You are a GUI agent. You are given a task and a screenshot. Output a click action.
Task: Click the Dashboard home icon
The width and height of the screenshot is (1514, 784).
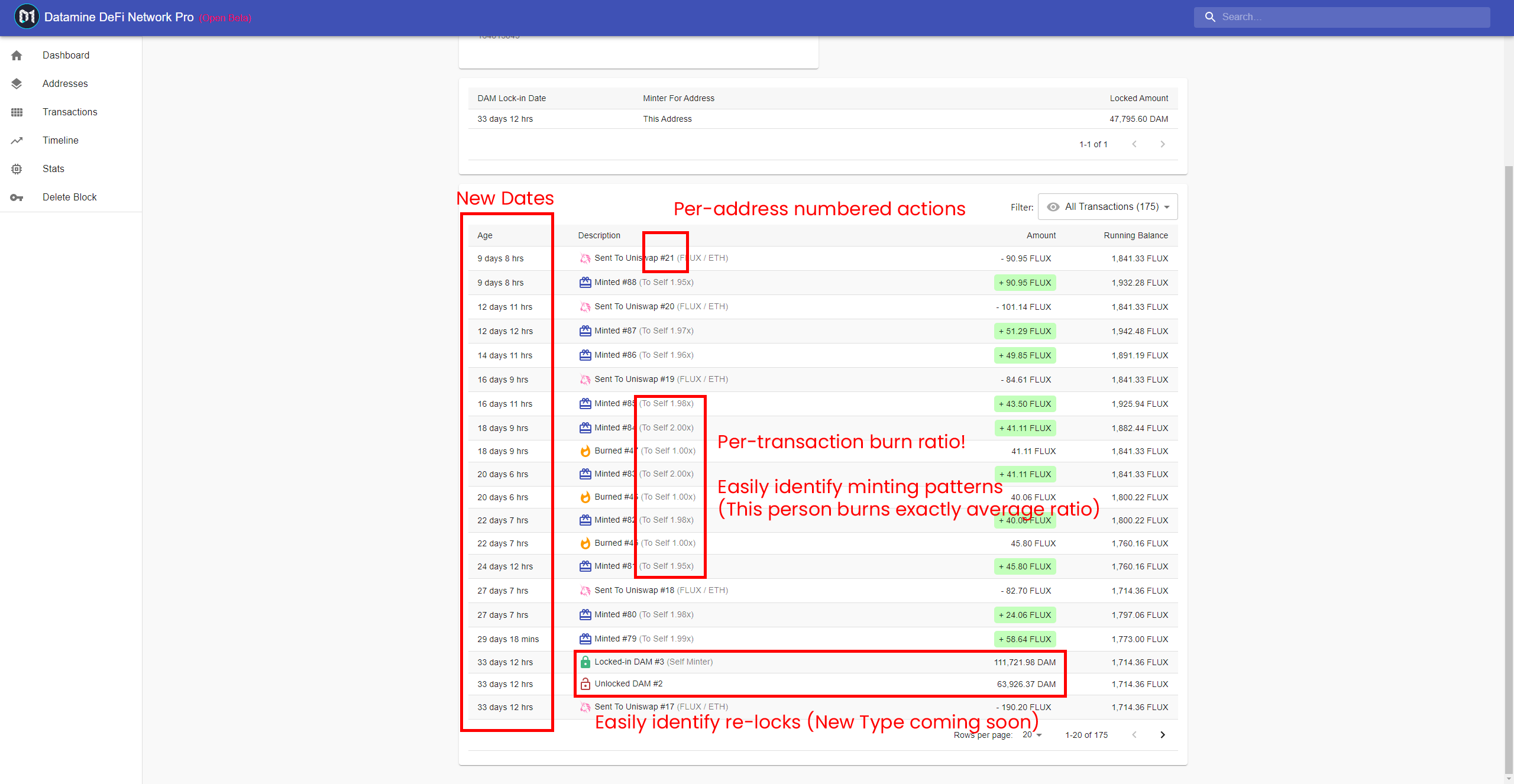(17, 56)
